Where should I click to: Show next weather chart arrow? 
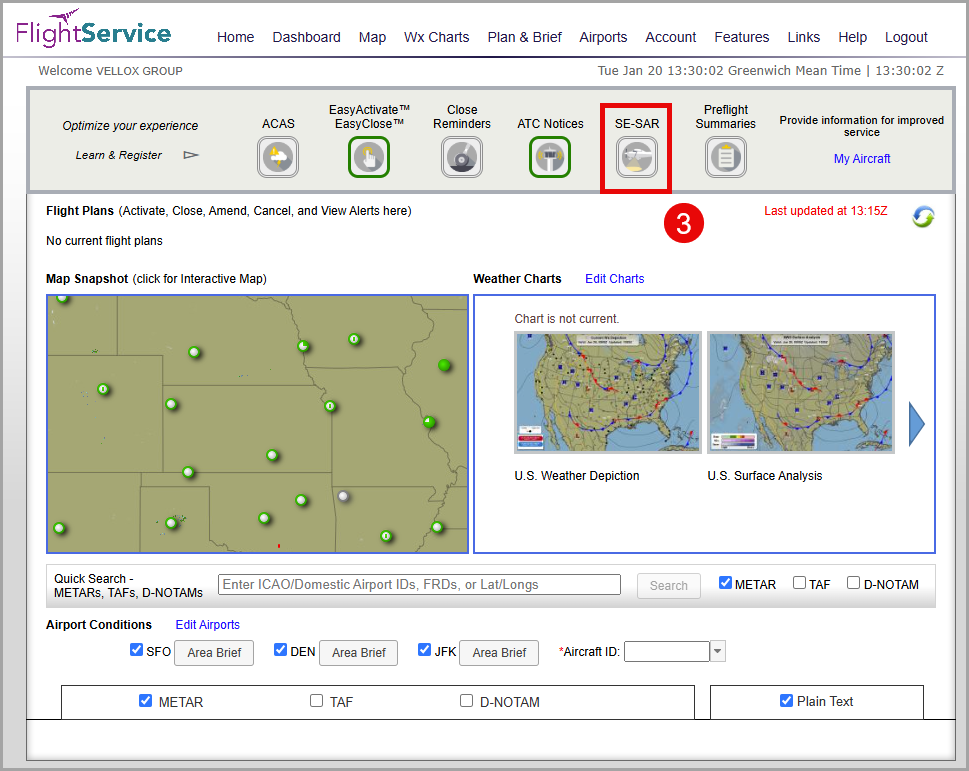click(x=916, y=425)
